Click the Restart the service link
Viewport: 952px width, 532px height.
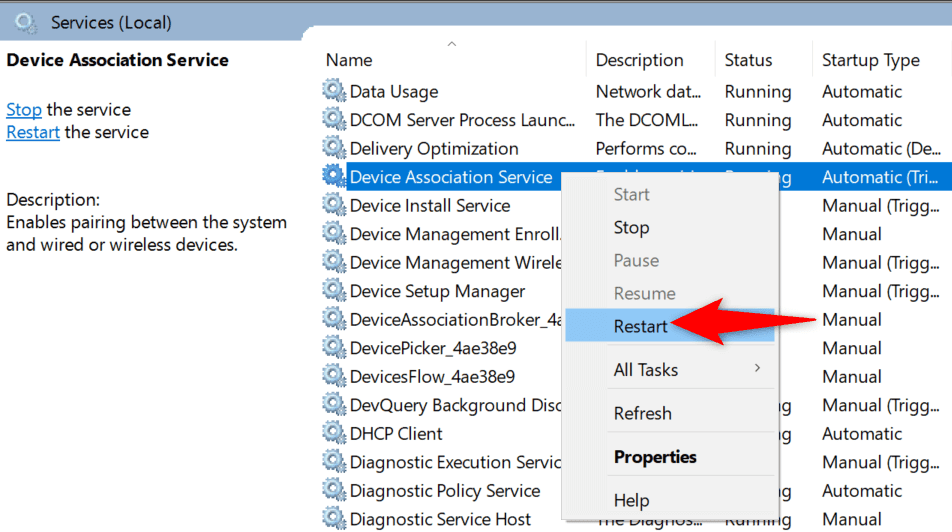33,132
